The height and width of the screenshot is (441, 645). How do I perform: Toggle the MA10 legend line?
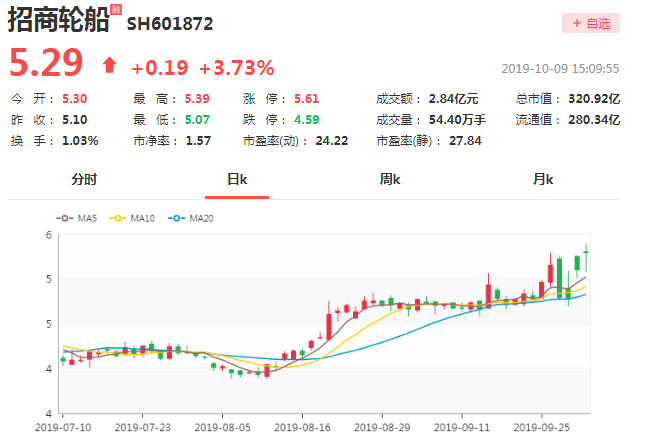pos(132,218)
